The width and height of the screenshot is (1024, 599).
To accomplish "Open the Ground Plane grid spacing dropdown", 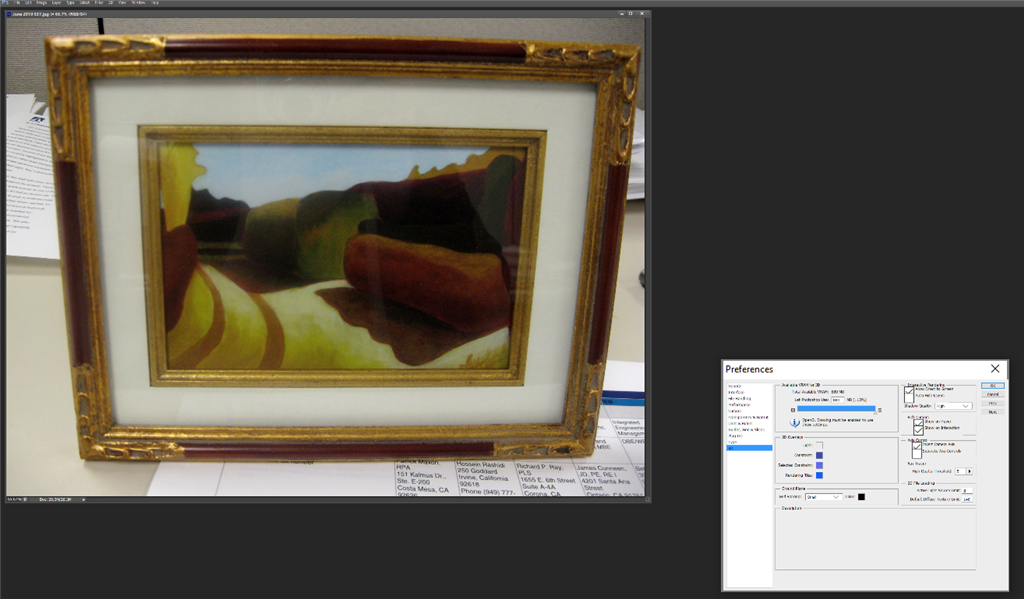I will [x=824, y=496].
